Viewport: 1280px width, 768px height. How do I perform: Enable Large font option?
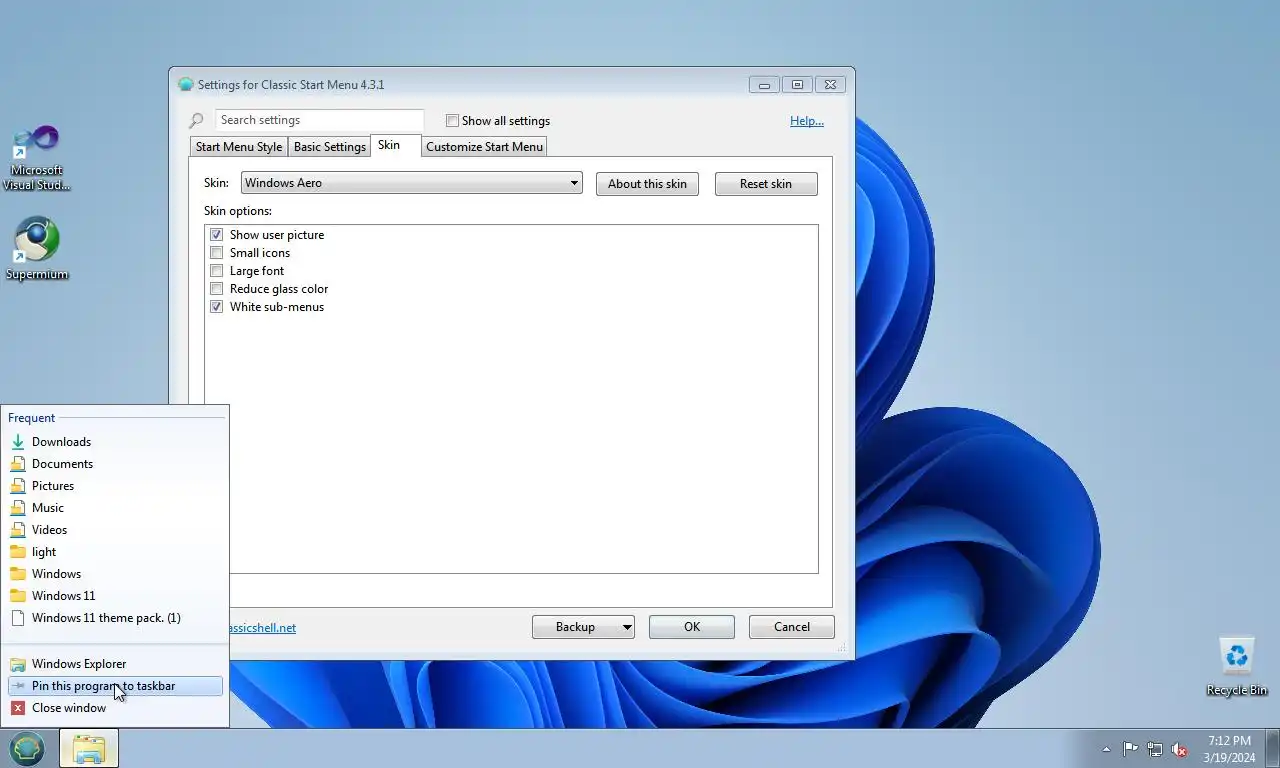(216, 271)
